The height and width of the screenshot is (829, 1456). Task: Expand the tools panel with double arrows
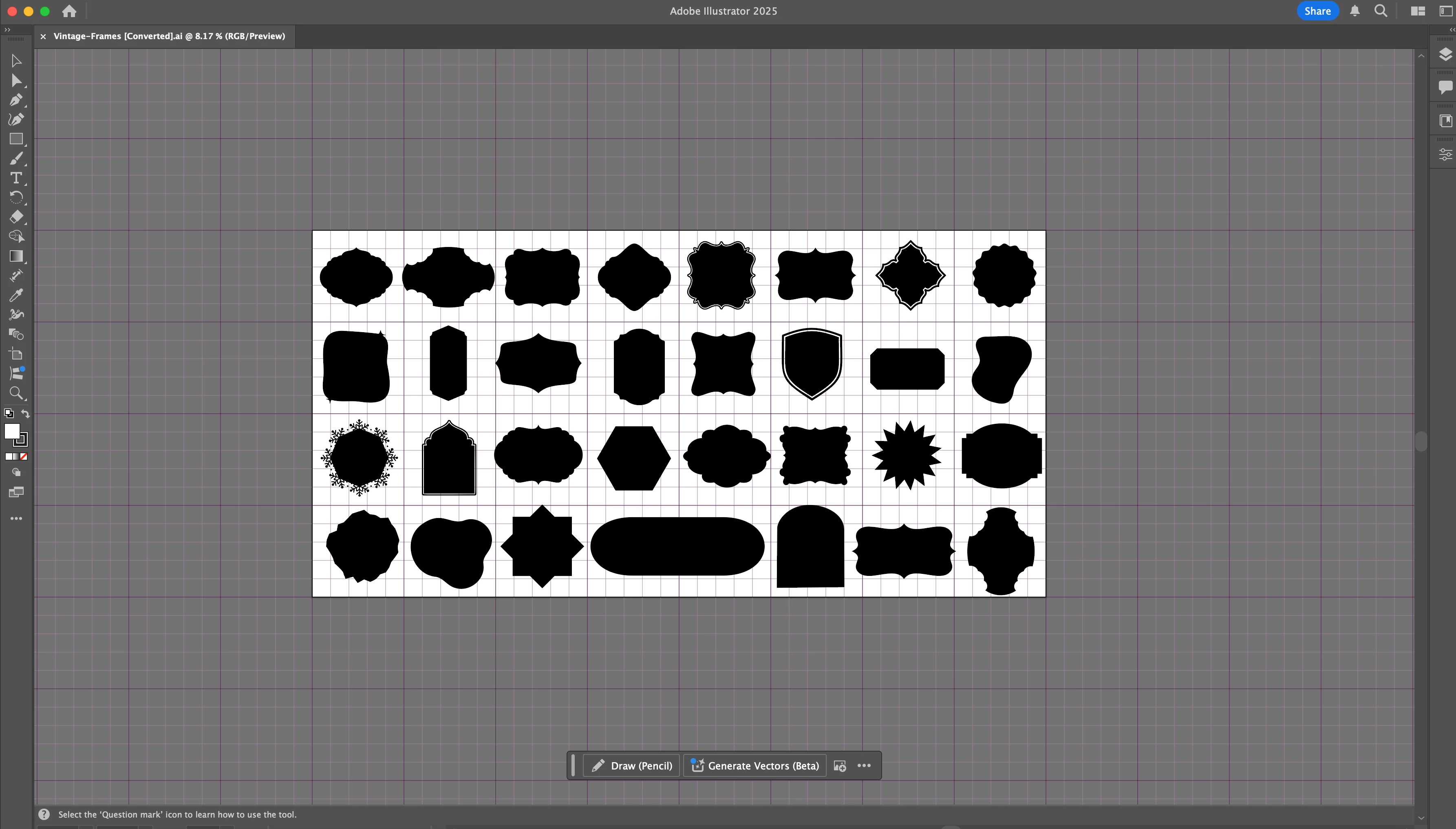point(7,30)
